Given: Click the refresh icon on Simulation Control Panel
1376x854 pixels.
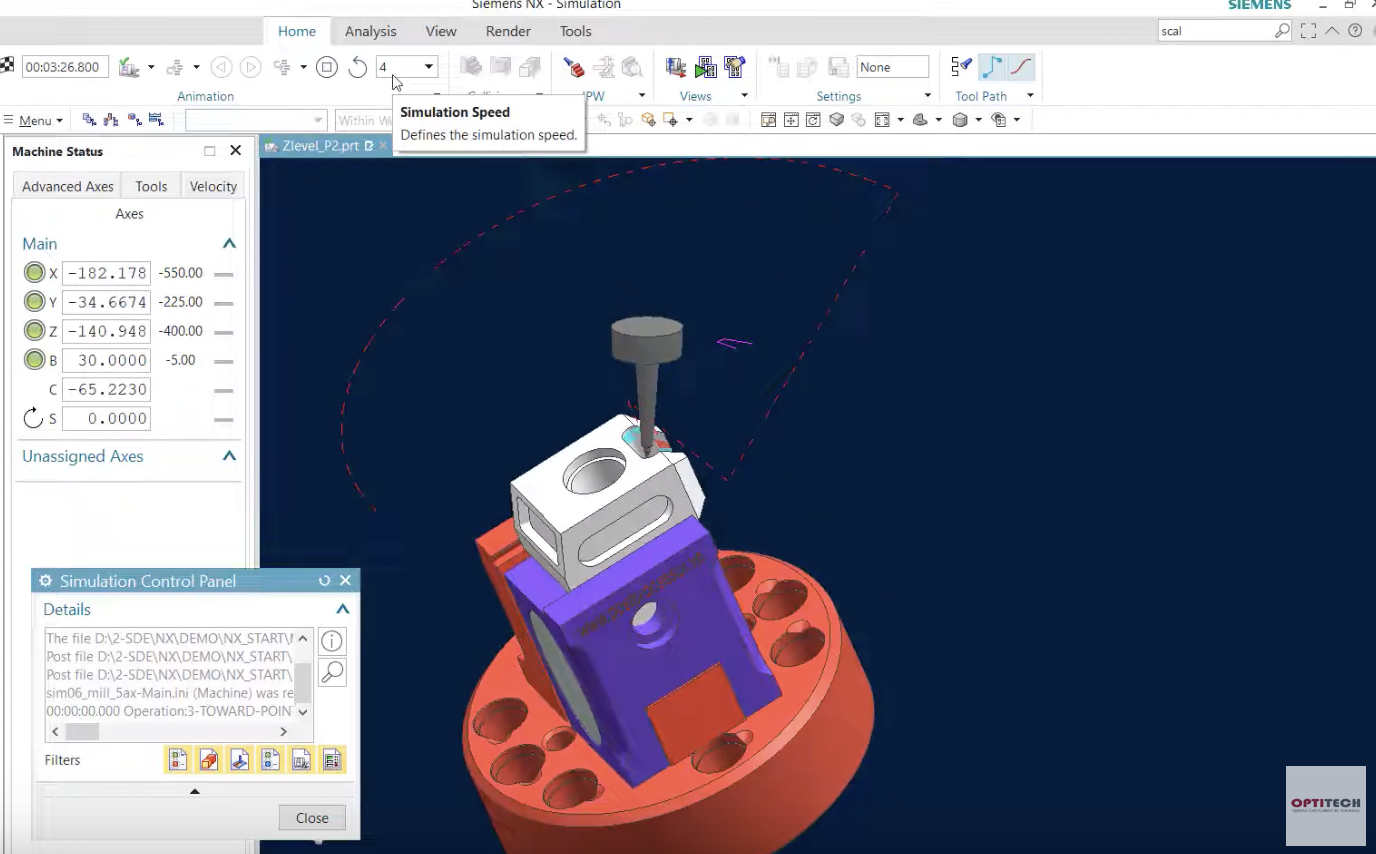Looking at the screenshot, I should coord(324,581).
